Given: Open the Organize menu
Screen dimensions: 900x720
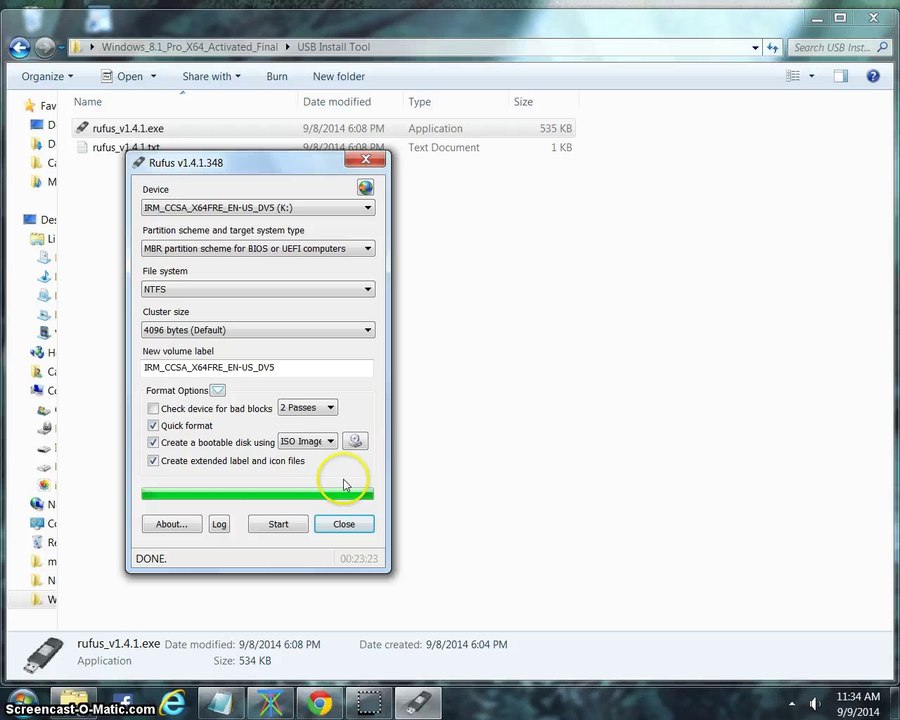Looking at the screenshot, I should tap(47, 76).
